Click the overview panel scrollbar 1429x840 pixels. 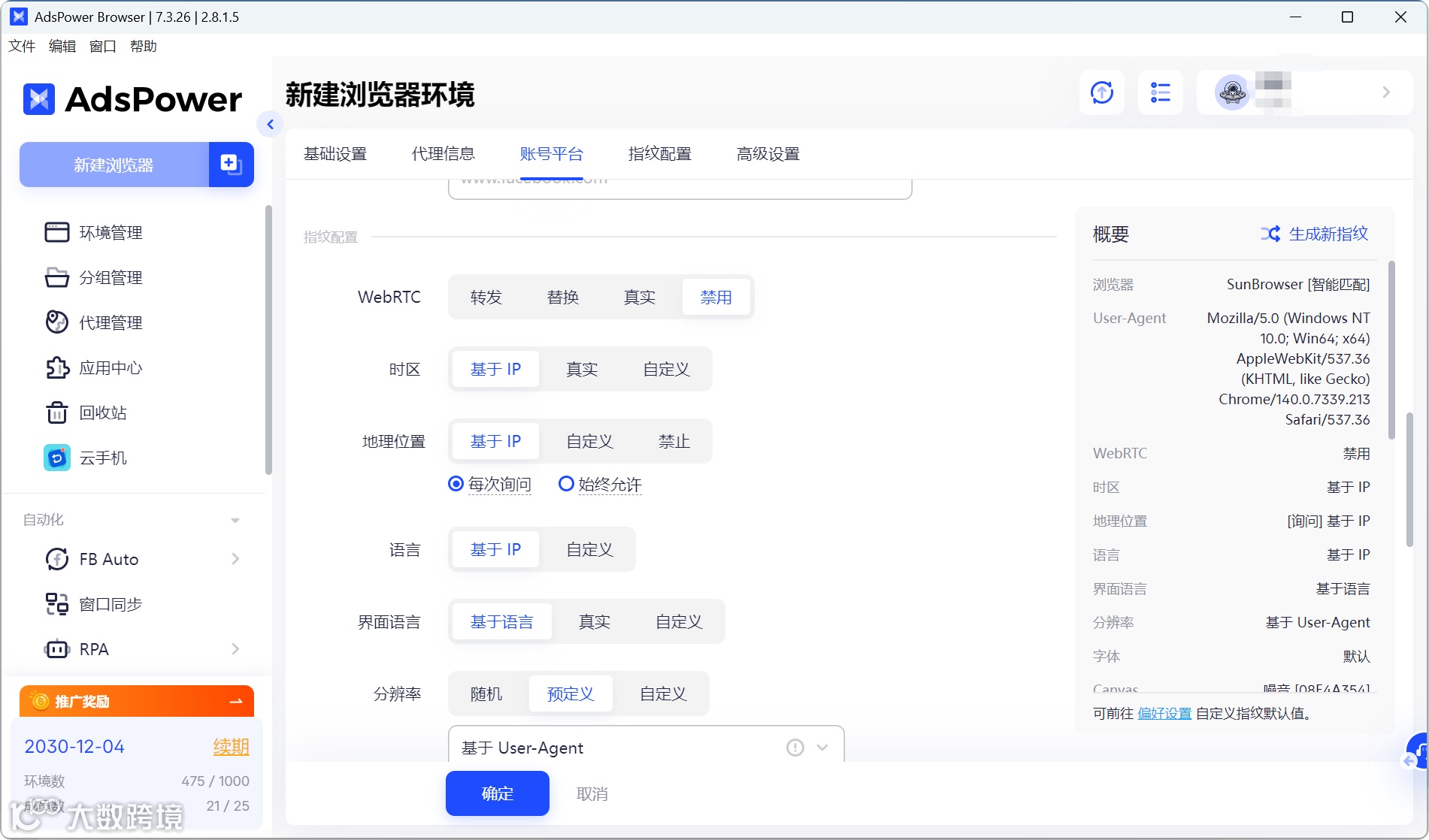coord(1391,349)
